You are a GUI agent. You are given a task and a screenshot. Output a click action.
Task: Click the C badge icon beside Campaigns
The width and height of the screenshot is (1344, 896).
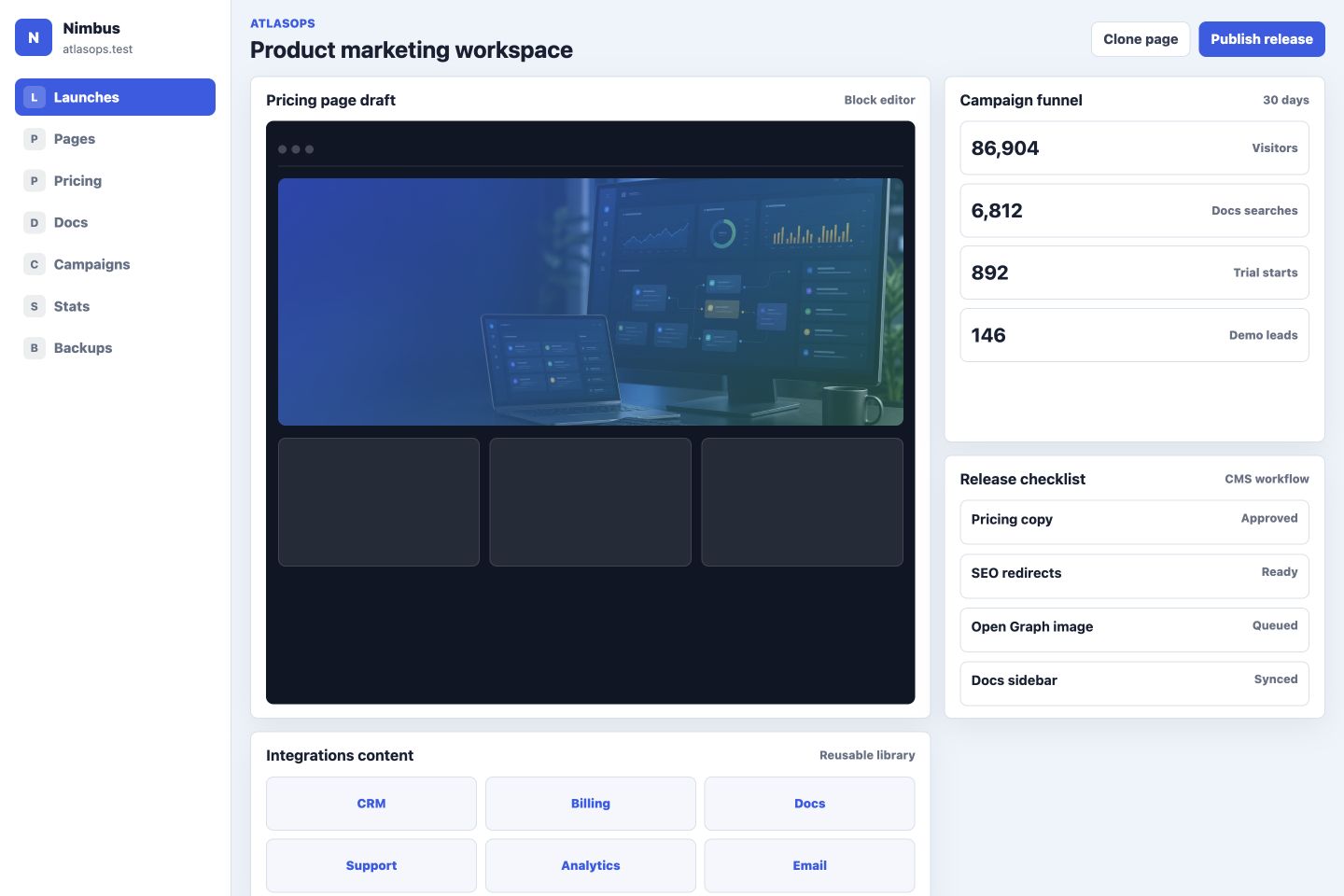click(x=35, y=264)
